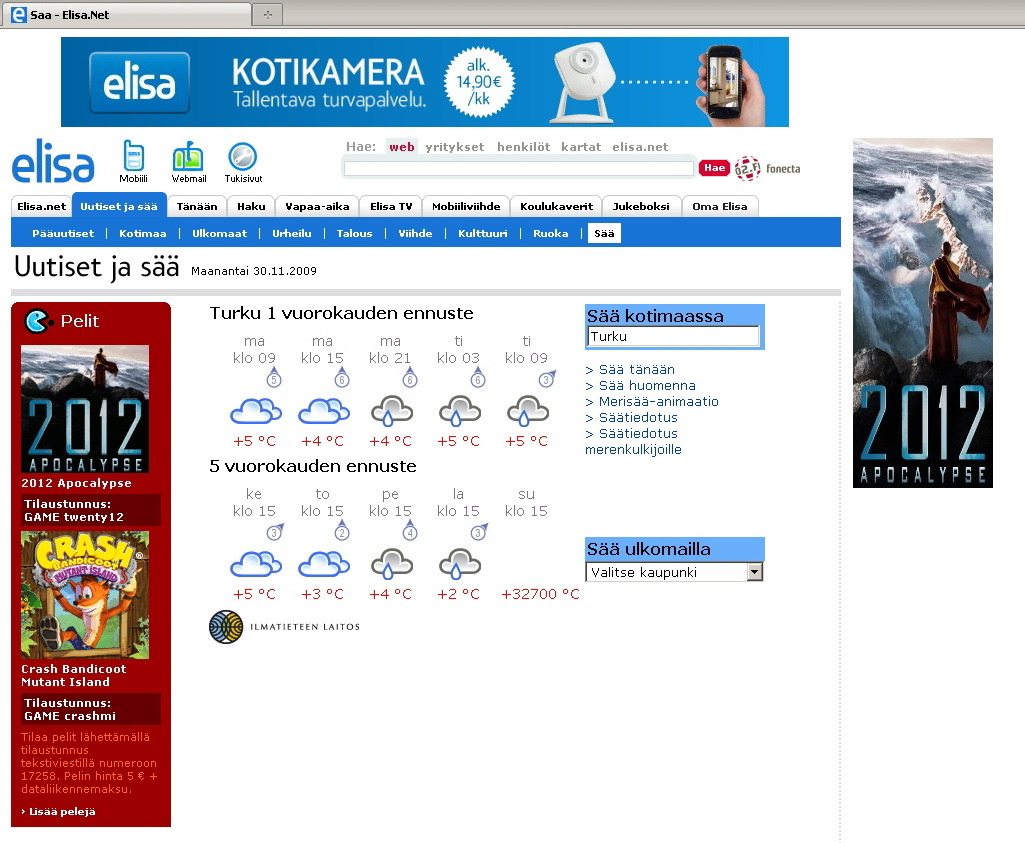The height and width of the screenshot is (843, 1025).
Task: Select elisa.net search scope
Action: (x=640, y=147)
